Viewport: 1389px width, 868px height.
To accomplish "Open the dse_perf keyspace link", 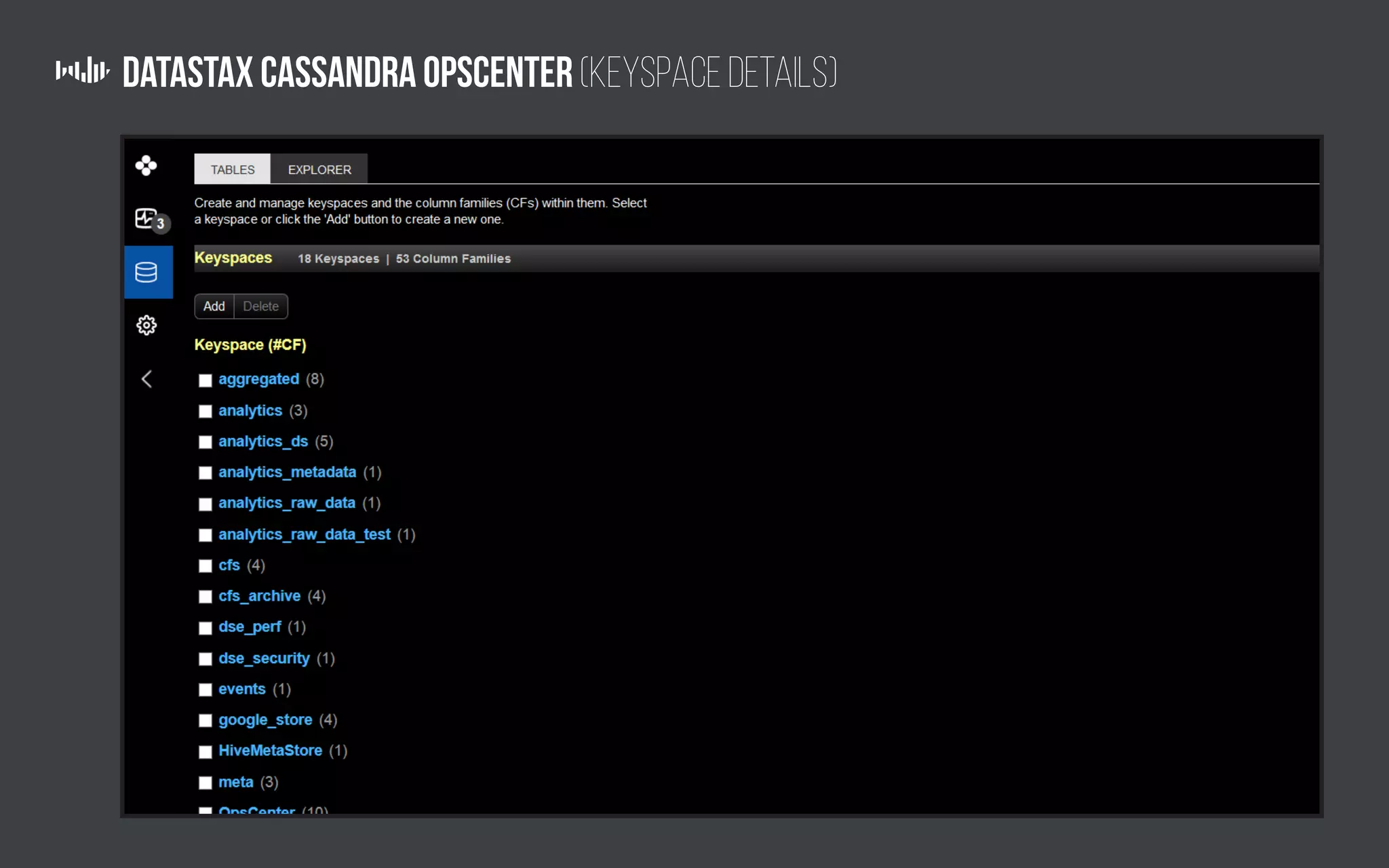I will point(250,627).
